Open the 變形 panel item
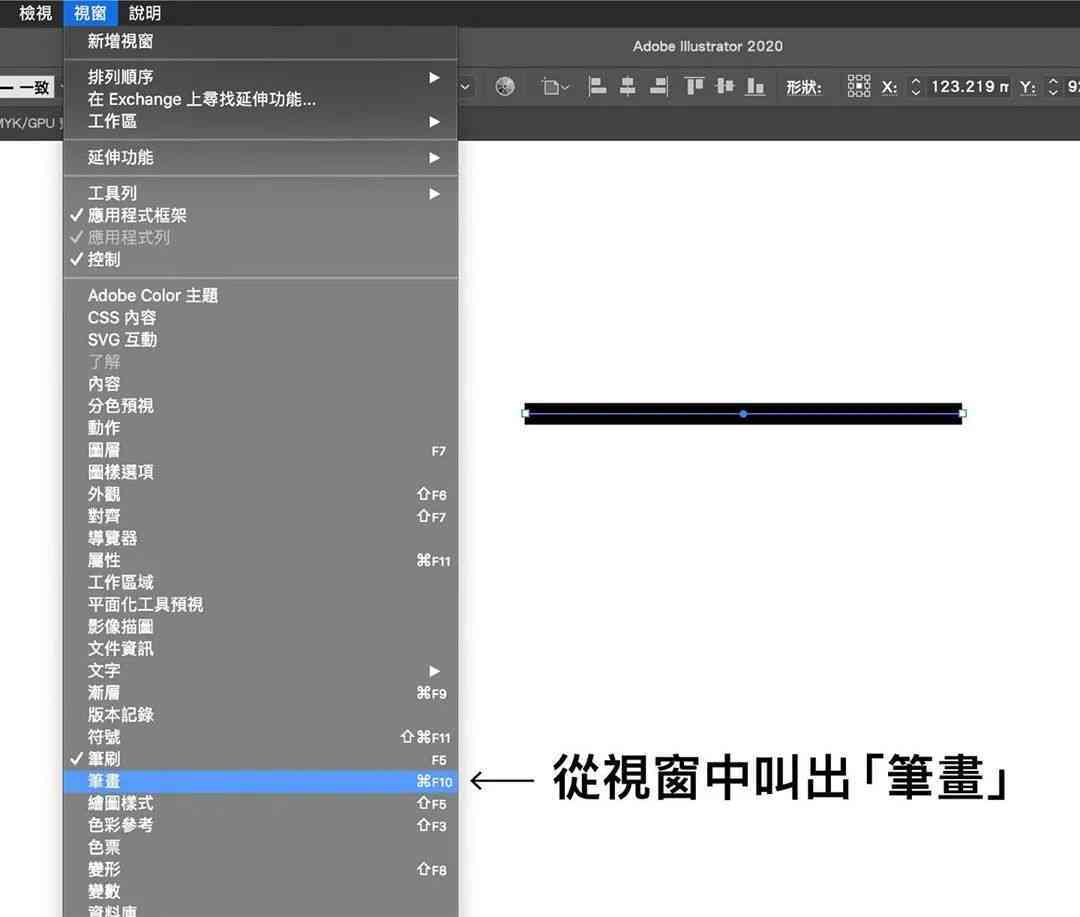This screenshot has height=917, width=1080. tap(260, 869)
